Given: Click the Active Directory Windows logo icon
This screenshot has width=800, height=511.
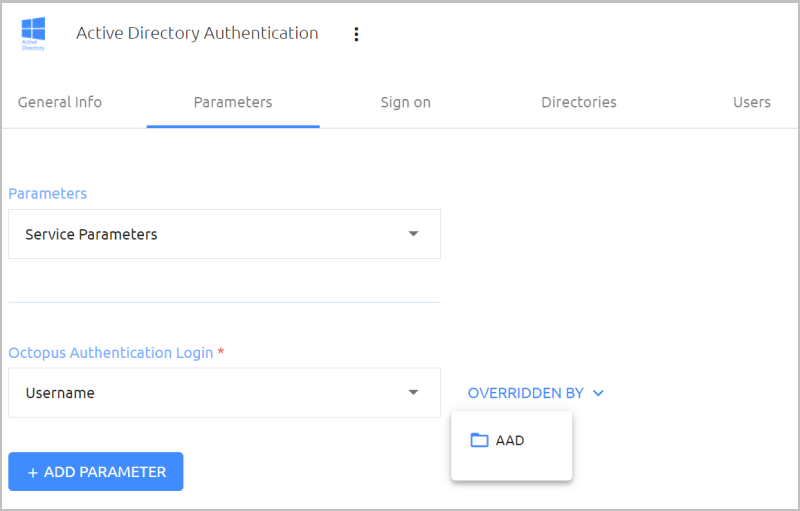Looking at the screenshot, I should 33,34.
